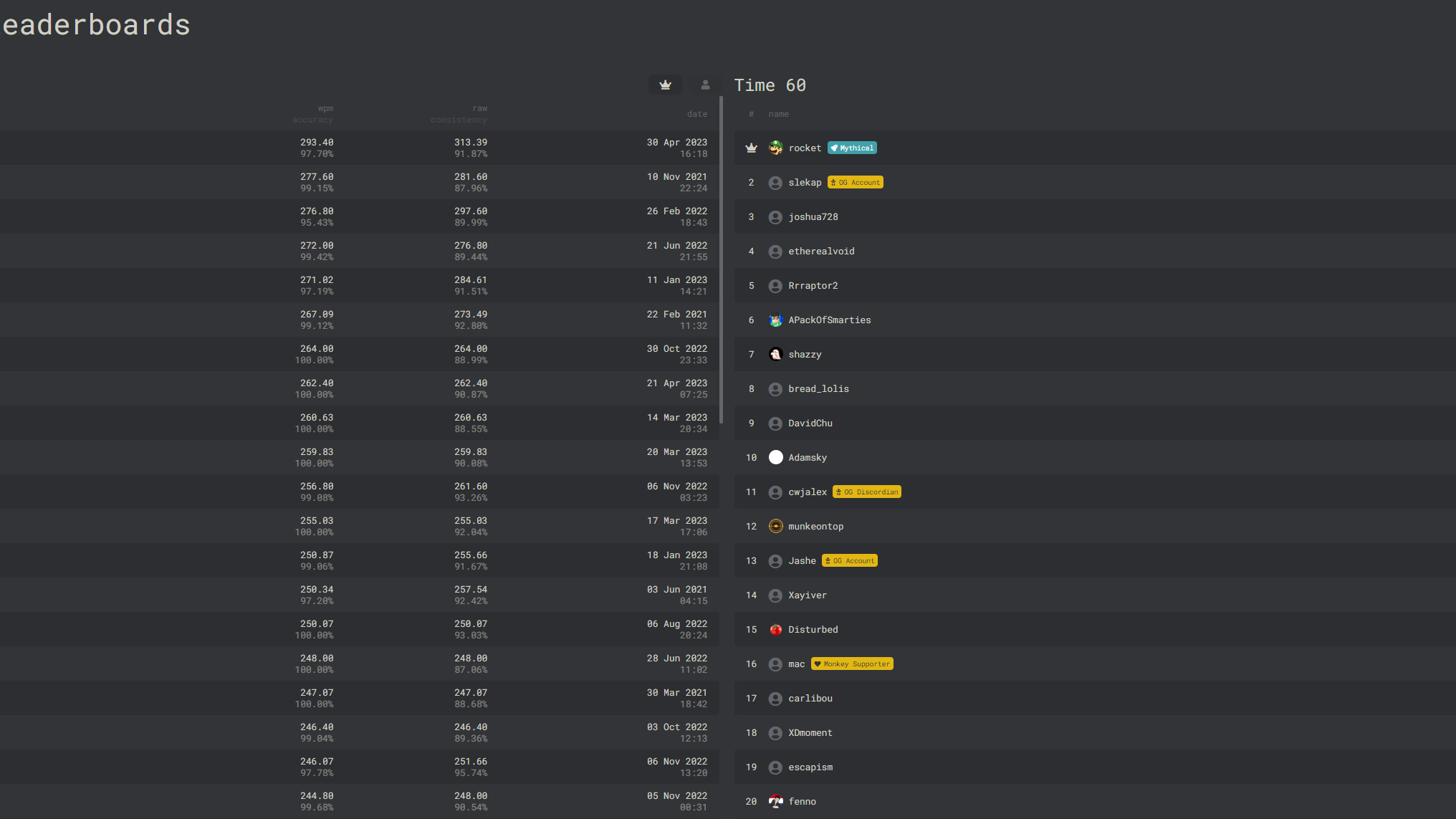Click APackOfSmarties' avatar icon
The width and height of the screenshot is (1456, 819).
[775, 320]
